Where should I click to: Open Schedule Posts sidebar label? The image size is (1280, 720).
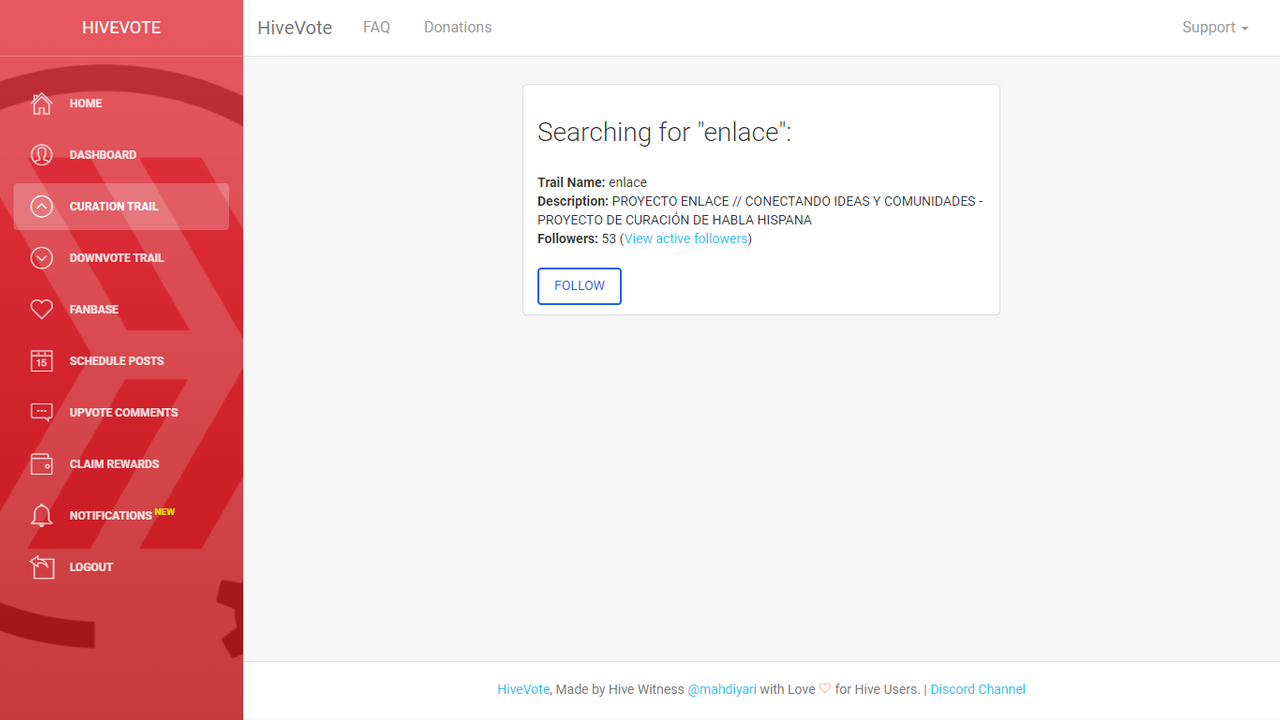point(117,361)
